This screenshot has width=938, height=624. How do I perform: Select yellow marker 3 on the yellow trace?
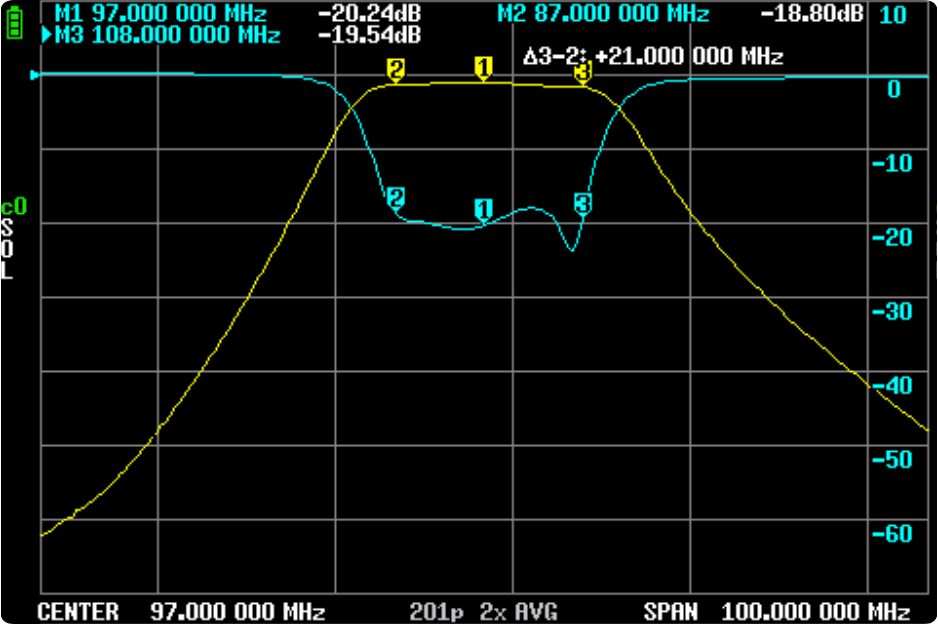(583, 72)
